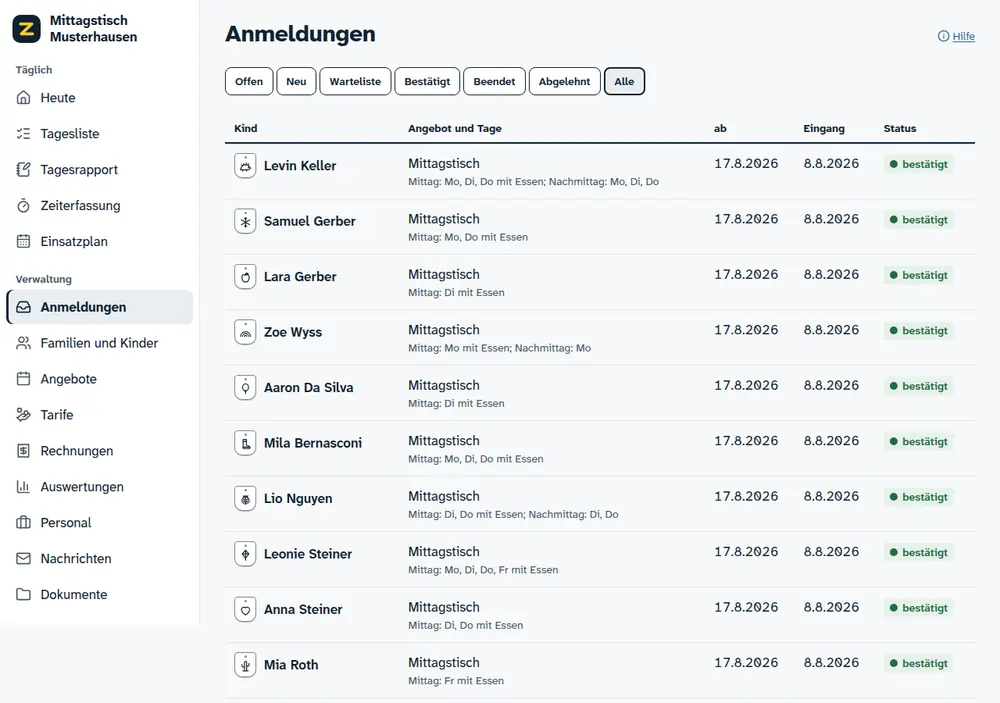Open the Personal page
Image resolution: width=1000 pixels, height=703 pixels.
click(x=99, y=522)
